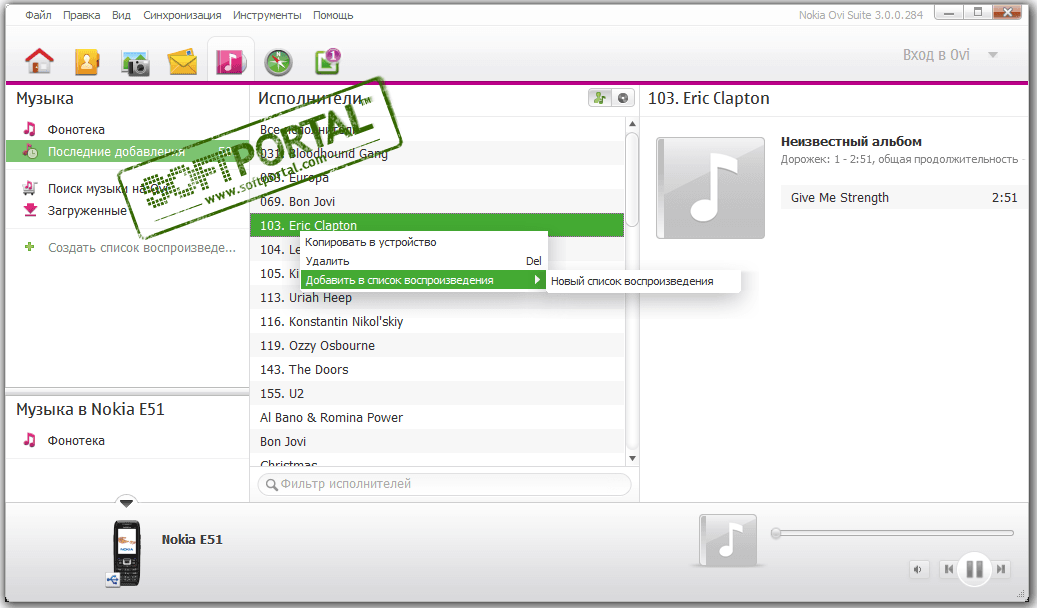Screen dimensions: 1037x608
Task: Collapse the device panel arrow above Nokia E51
Action: point(126,503)
